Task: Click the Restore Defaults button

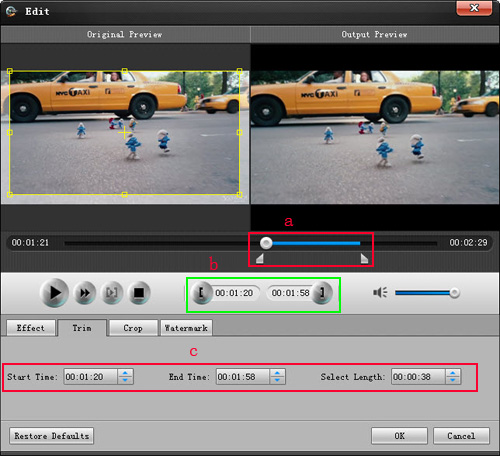Action: 52,436
